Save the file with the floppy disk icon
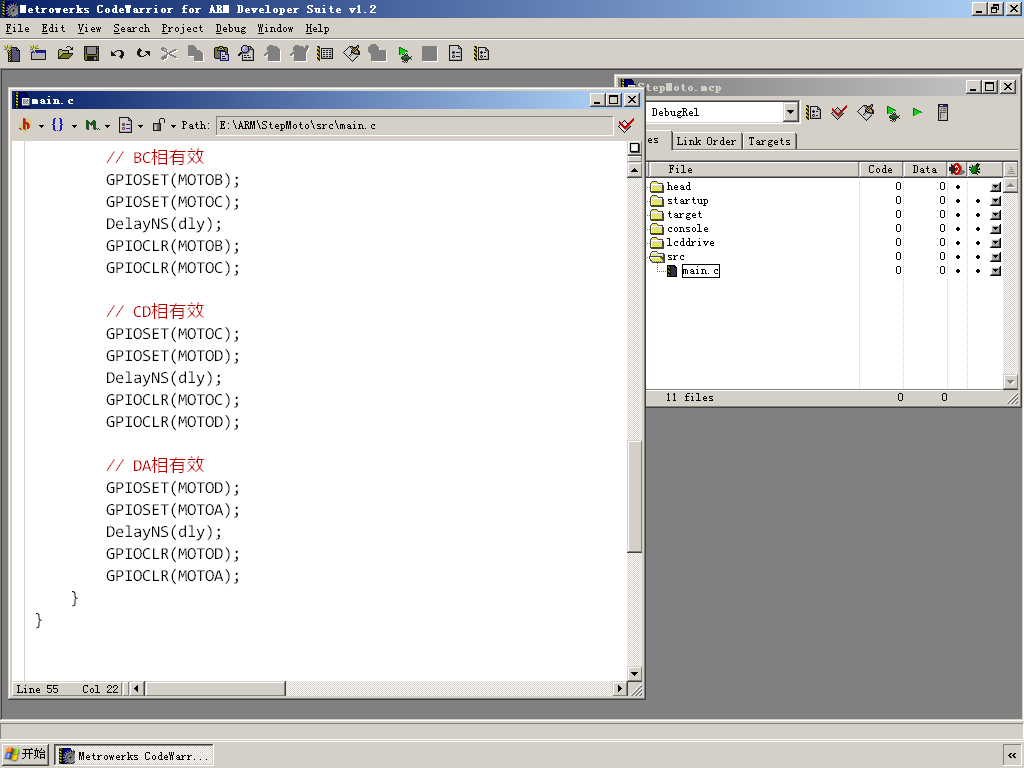 coord(91,54)
